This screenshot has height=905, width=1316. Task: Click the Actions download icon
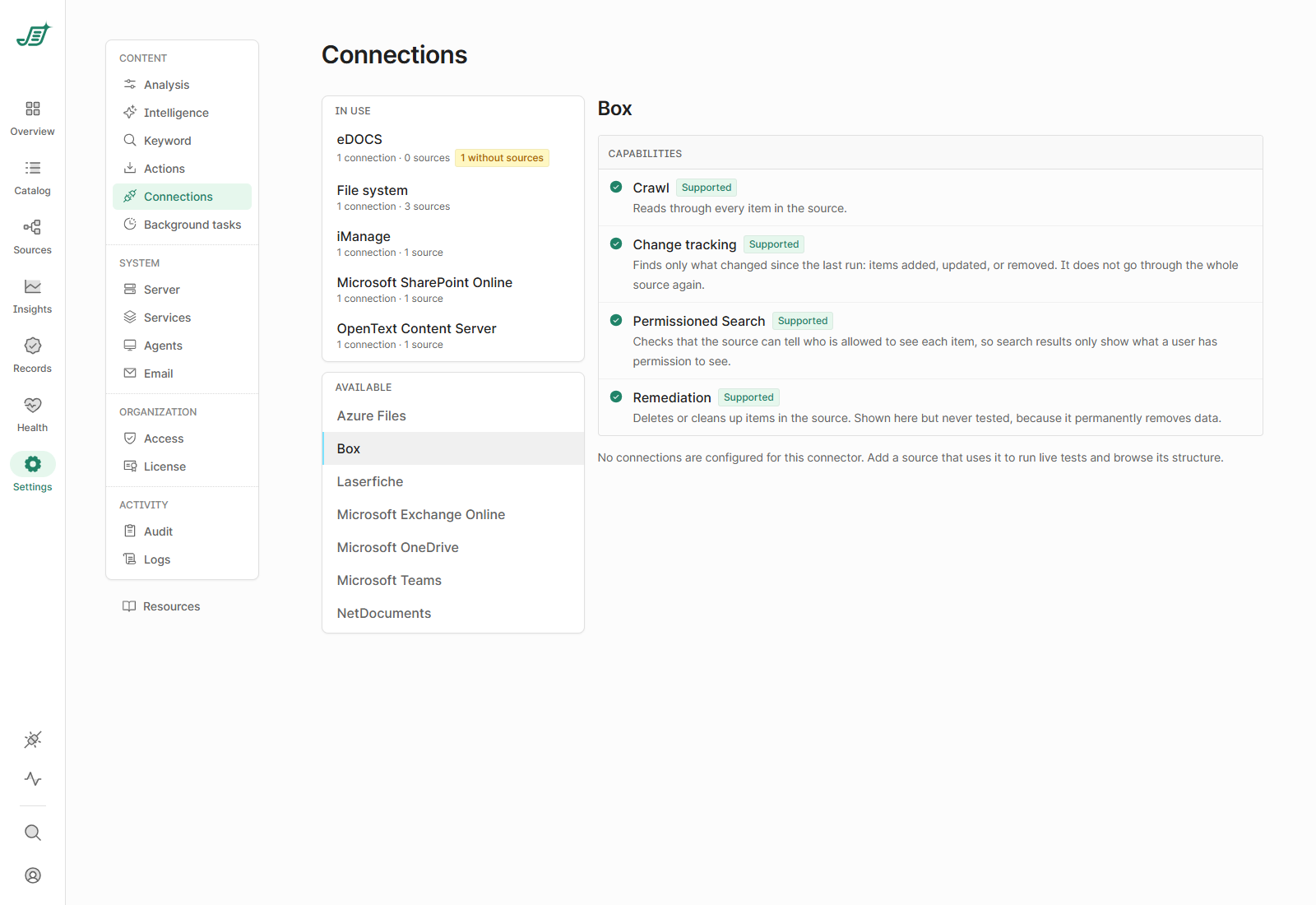(130, 169)
